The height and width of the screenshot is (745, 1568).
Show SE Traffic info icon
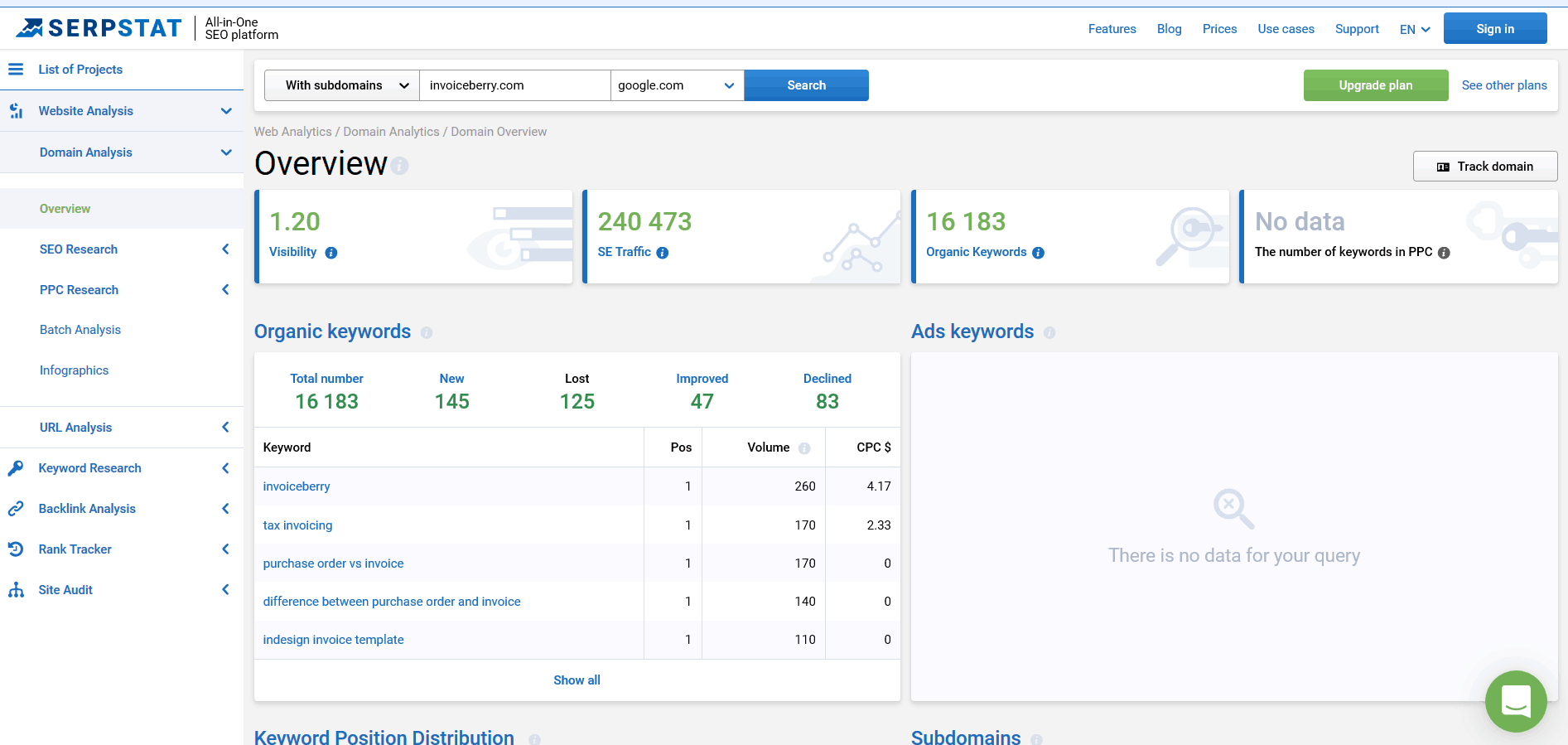(x=663, y=253)
